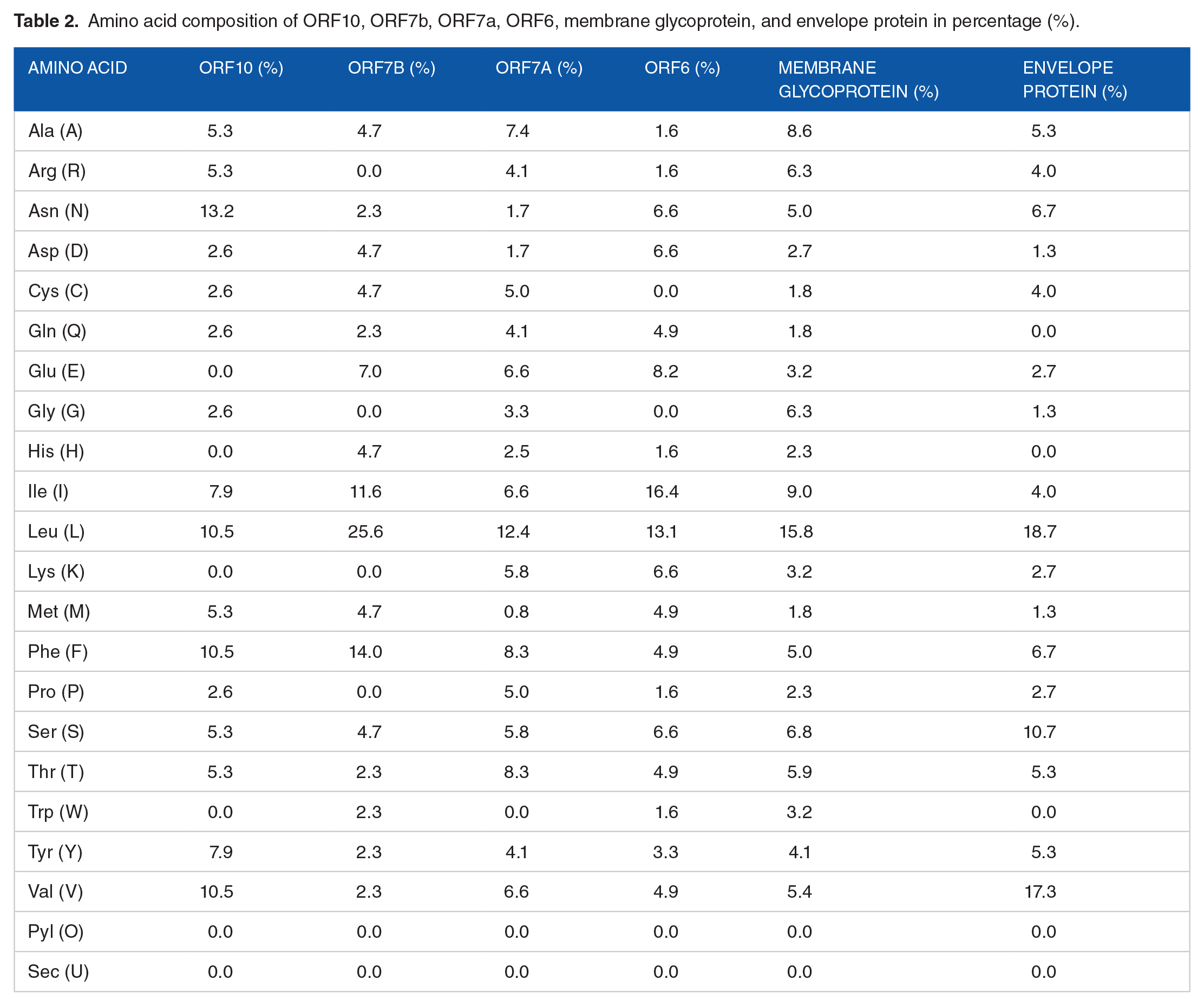Viewport: 1204px width, 1006px height.
Task: Select the Val (V) row label
Action: pyautogui.click(x=56, y=891)
